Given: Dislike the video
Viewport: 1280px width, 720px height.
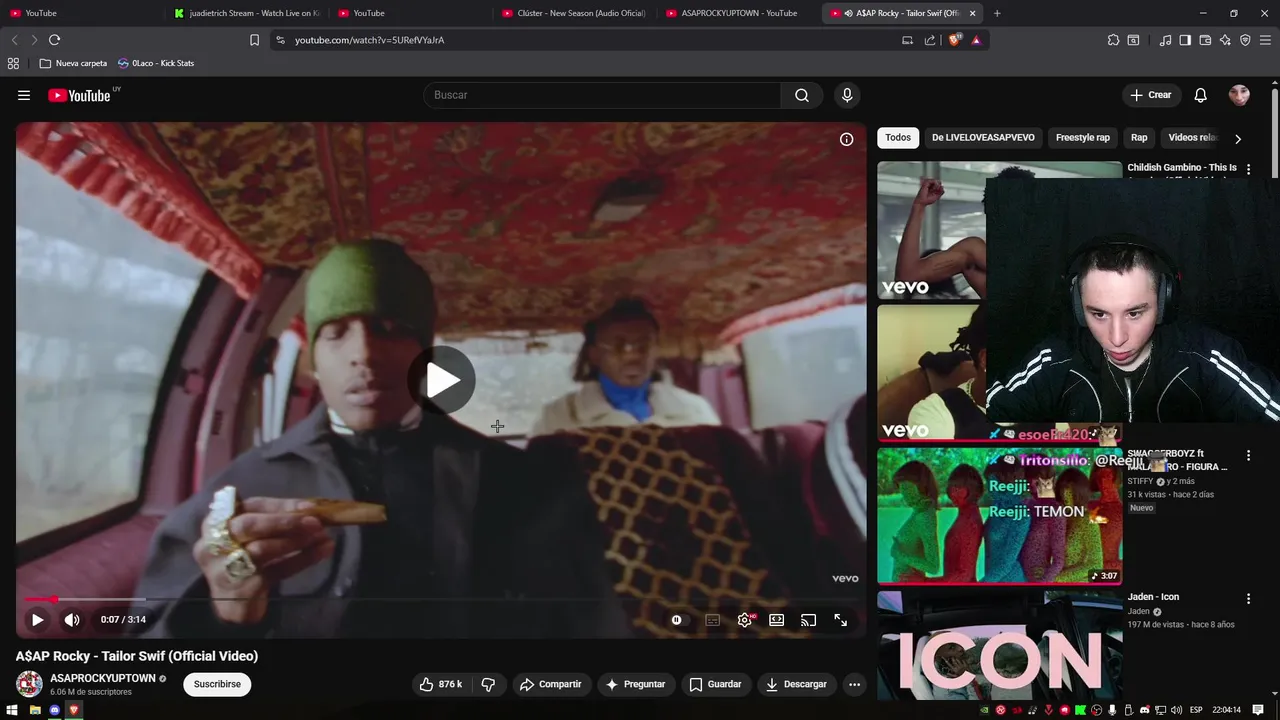Looking at the screenshot, I should [488, 684].
